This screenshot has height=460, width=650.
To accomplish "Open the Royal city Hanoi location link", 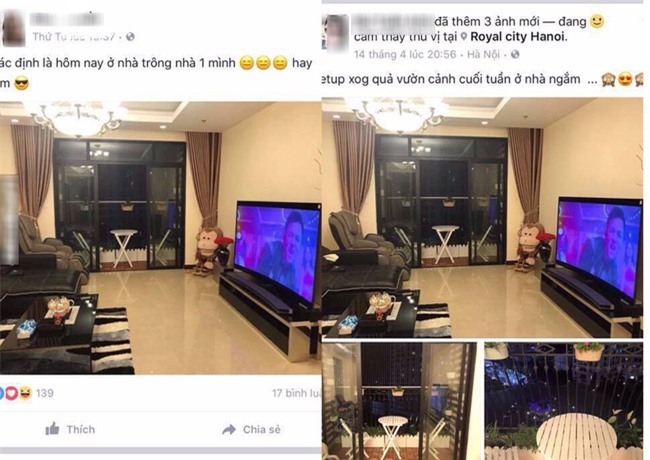I will pos(518,37).
